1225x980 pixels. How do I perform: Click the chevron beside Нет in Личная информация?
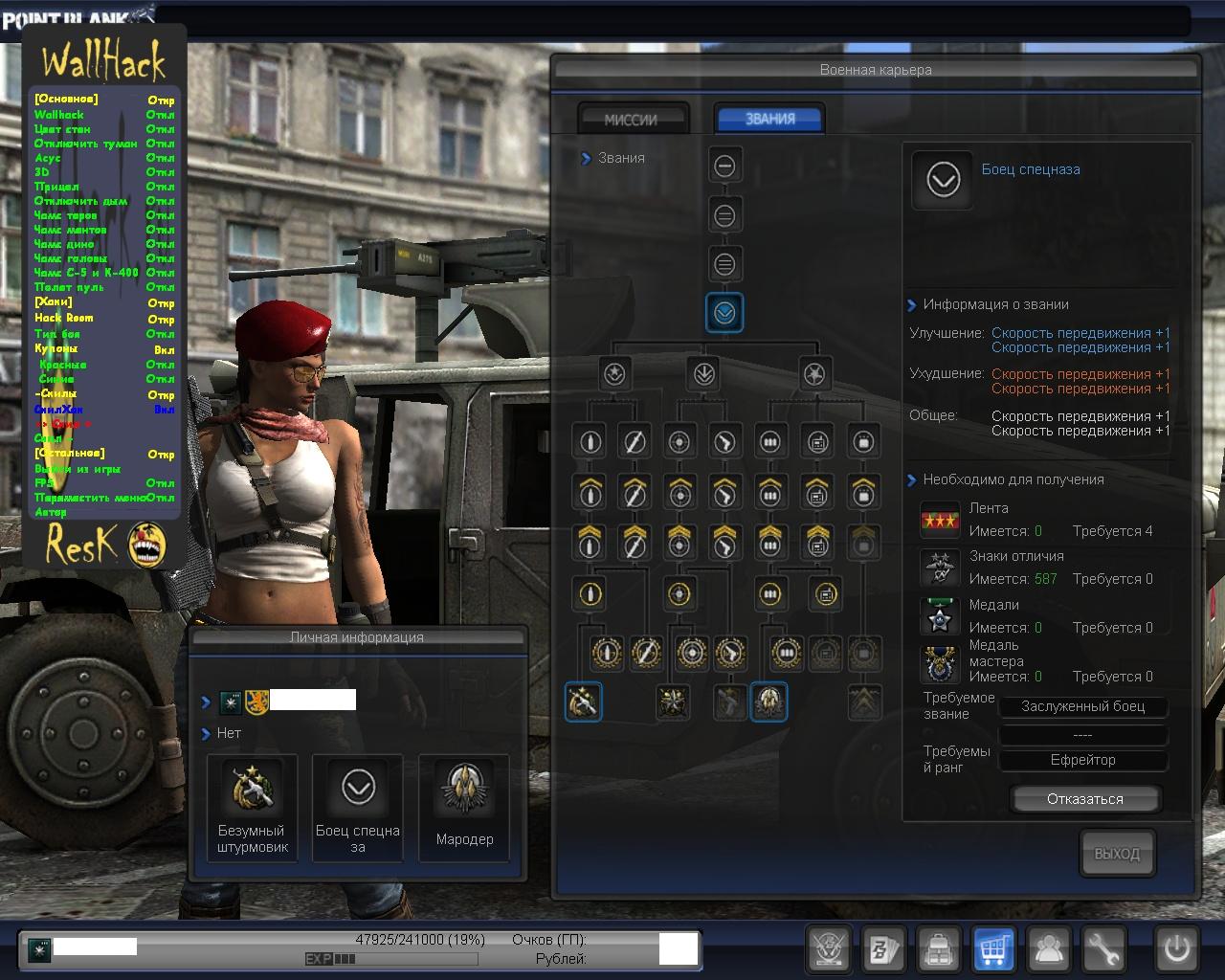pos(206,734)
